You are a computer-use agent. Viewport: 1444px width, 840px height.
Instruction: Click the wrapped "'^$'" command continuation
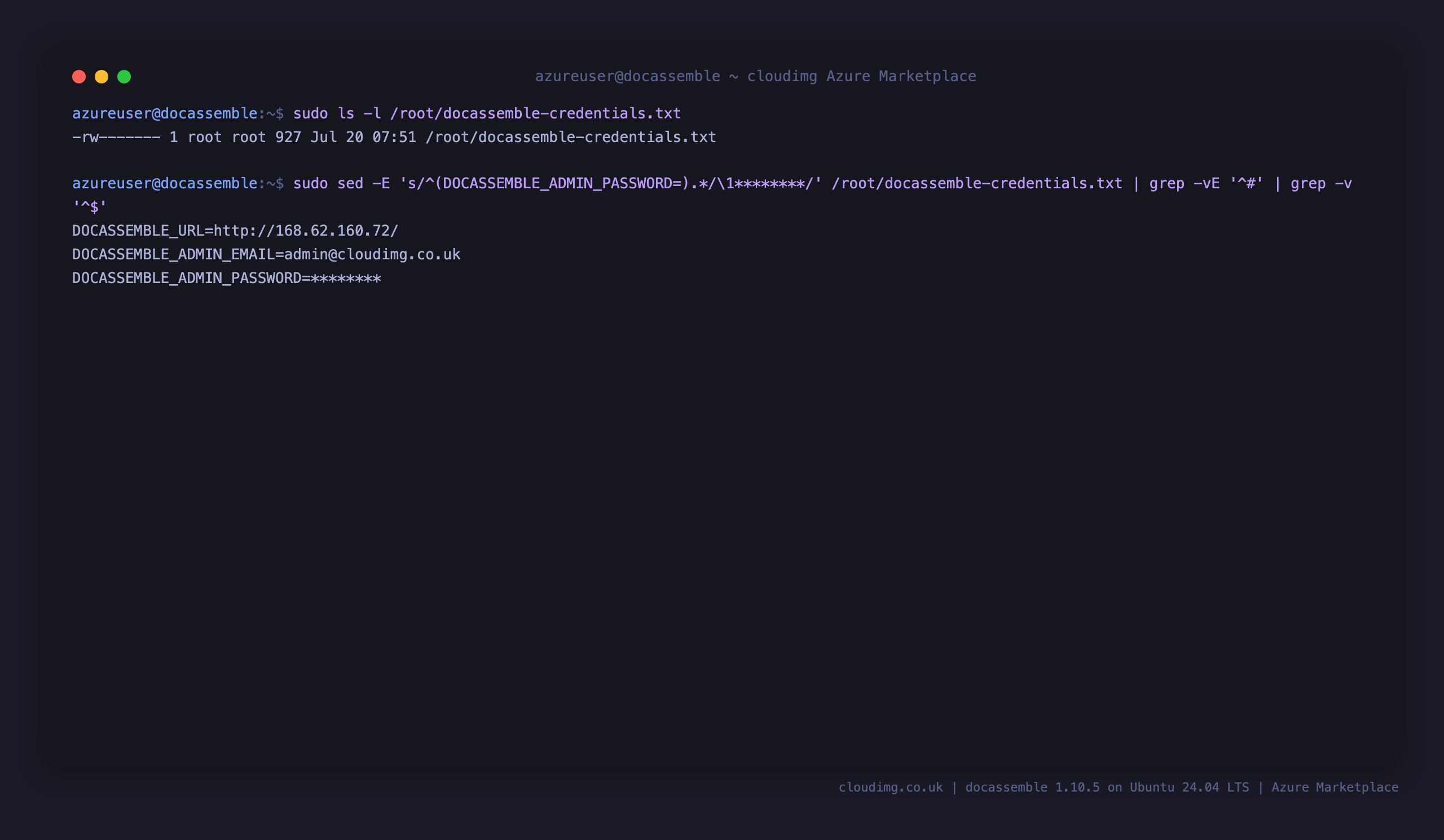pyautogui.click(x=90, y=207)
